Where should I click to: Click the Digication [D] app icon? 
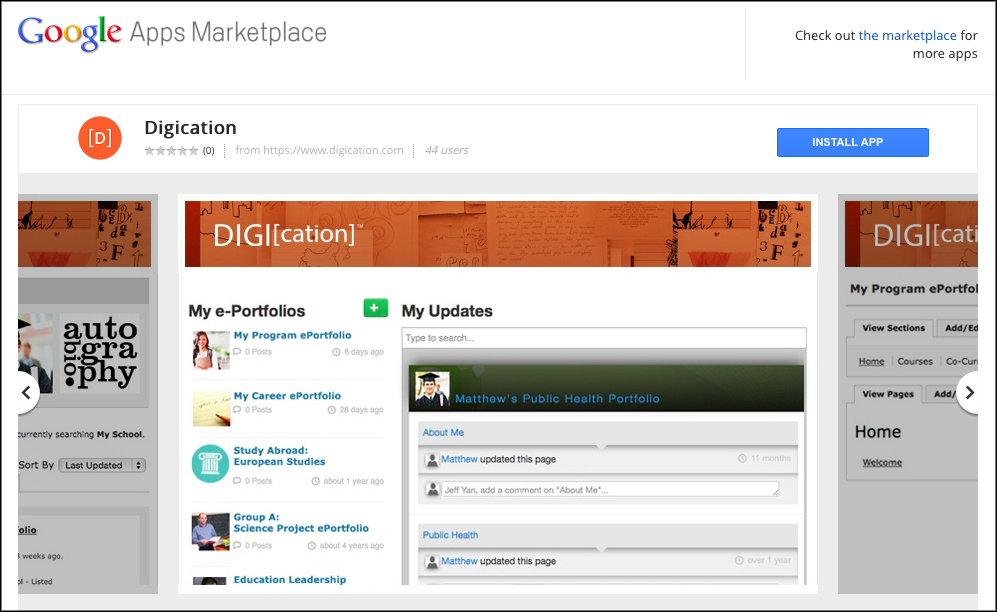[x=100, y=138]
